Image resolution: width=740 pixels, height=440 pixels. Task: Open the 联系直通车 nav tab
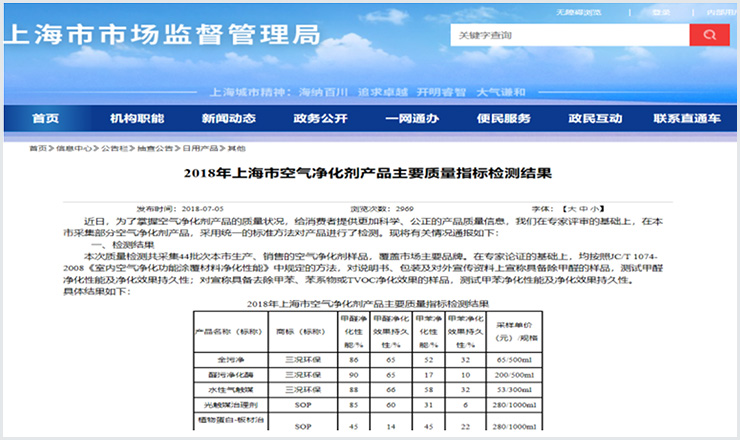pos(687,118)
